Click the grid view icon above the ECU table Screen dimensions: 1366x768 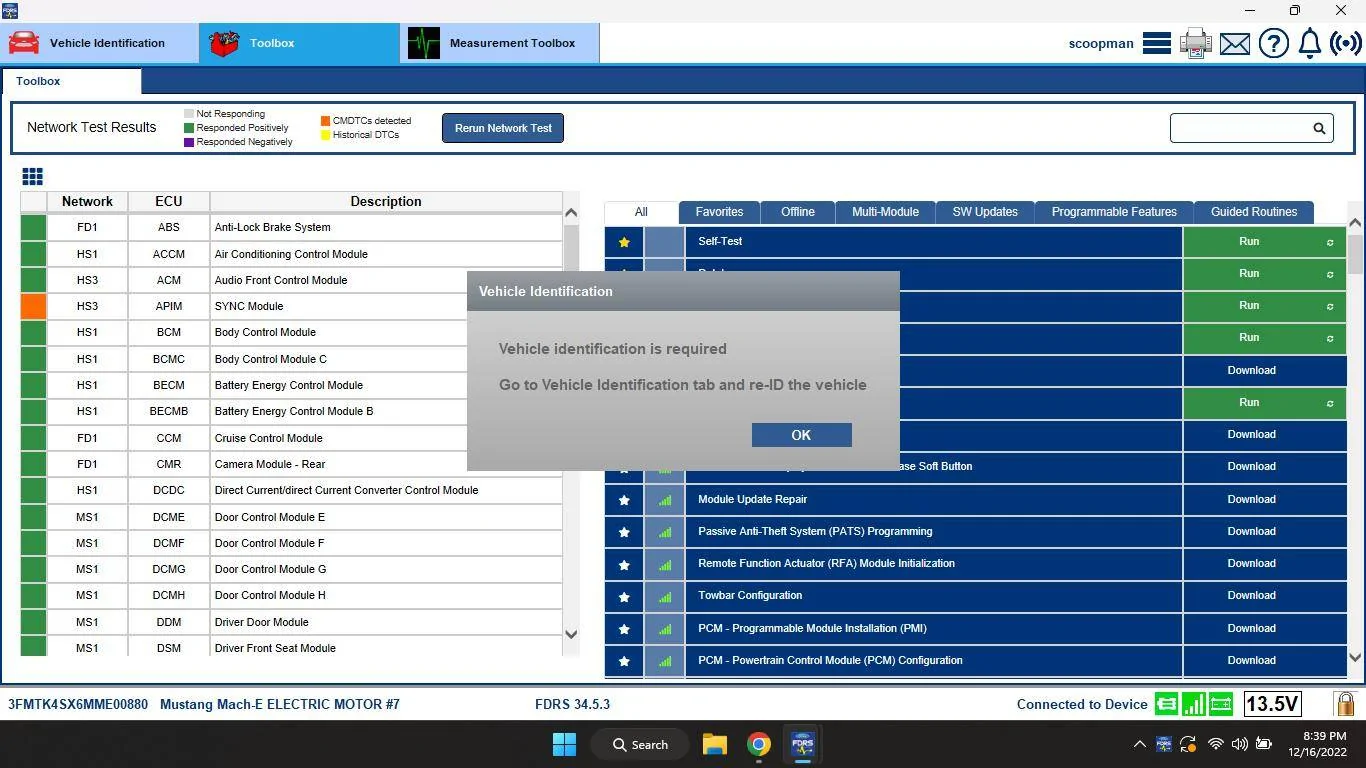tap(32, 176)
